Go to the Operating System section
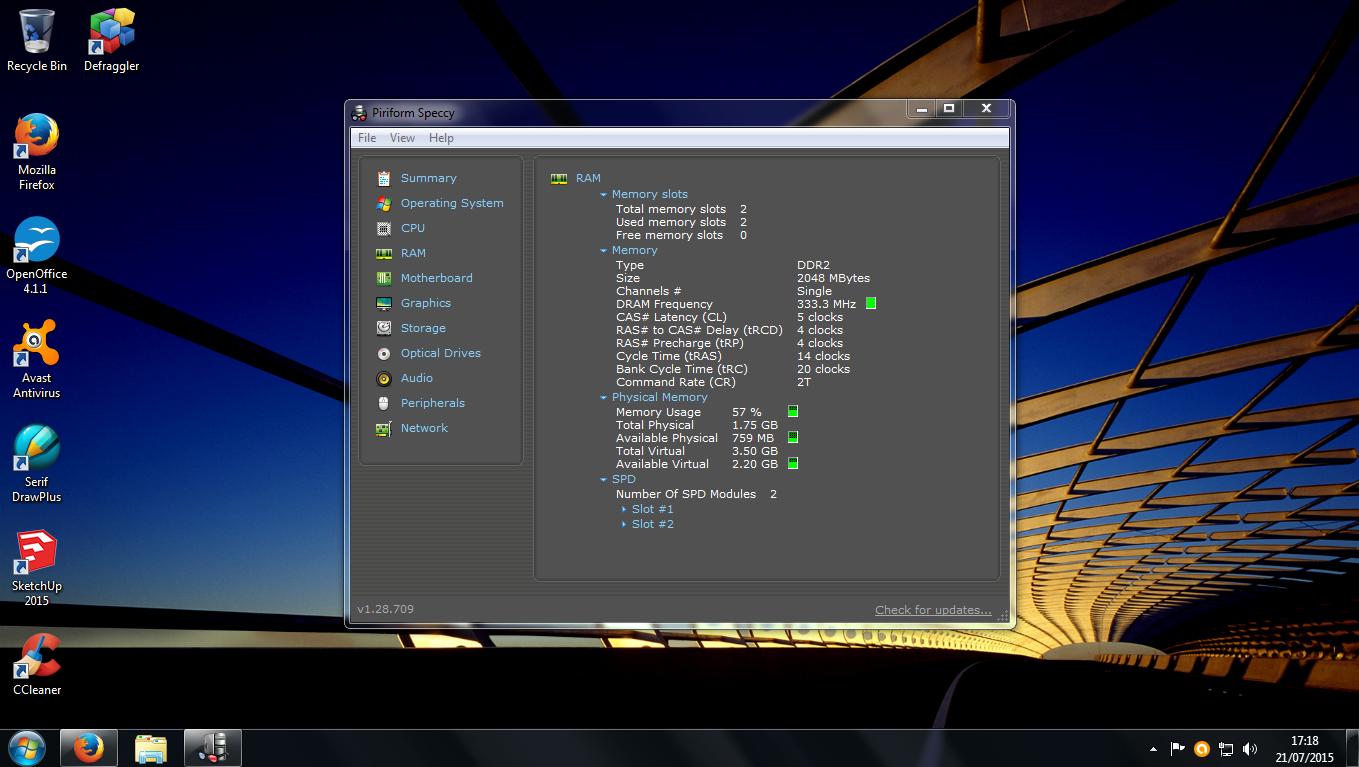Screen dimensions: 1359x767 452,203
